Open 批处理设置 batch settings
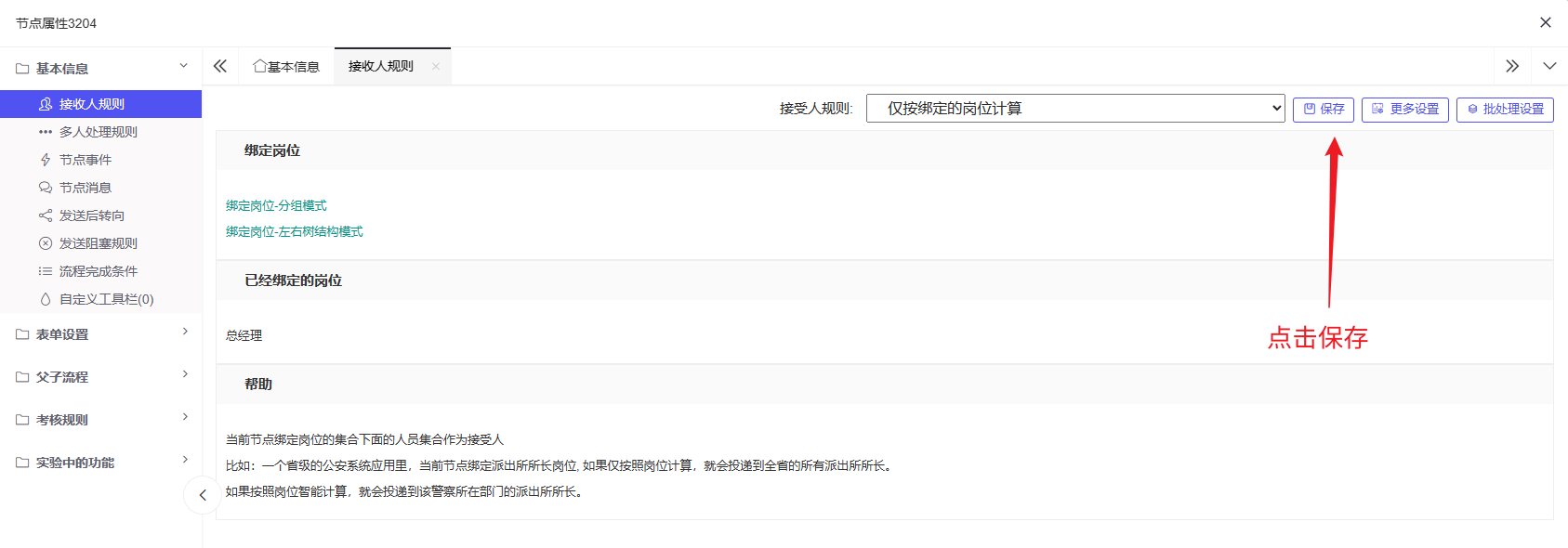1568x548 pixels. [1505, 109]
